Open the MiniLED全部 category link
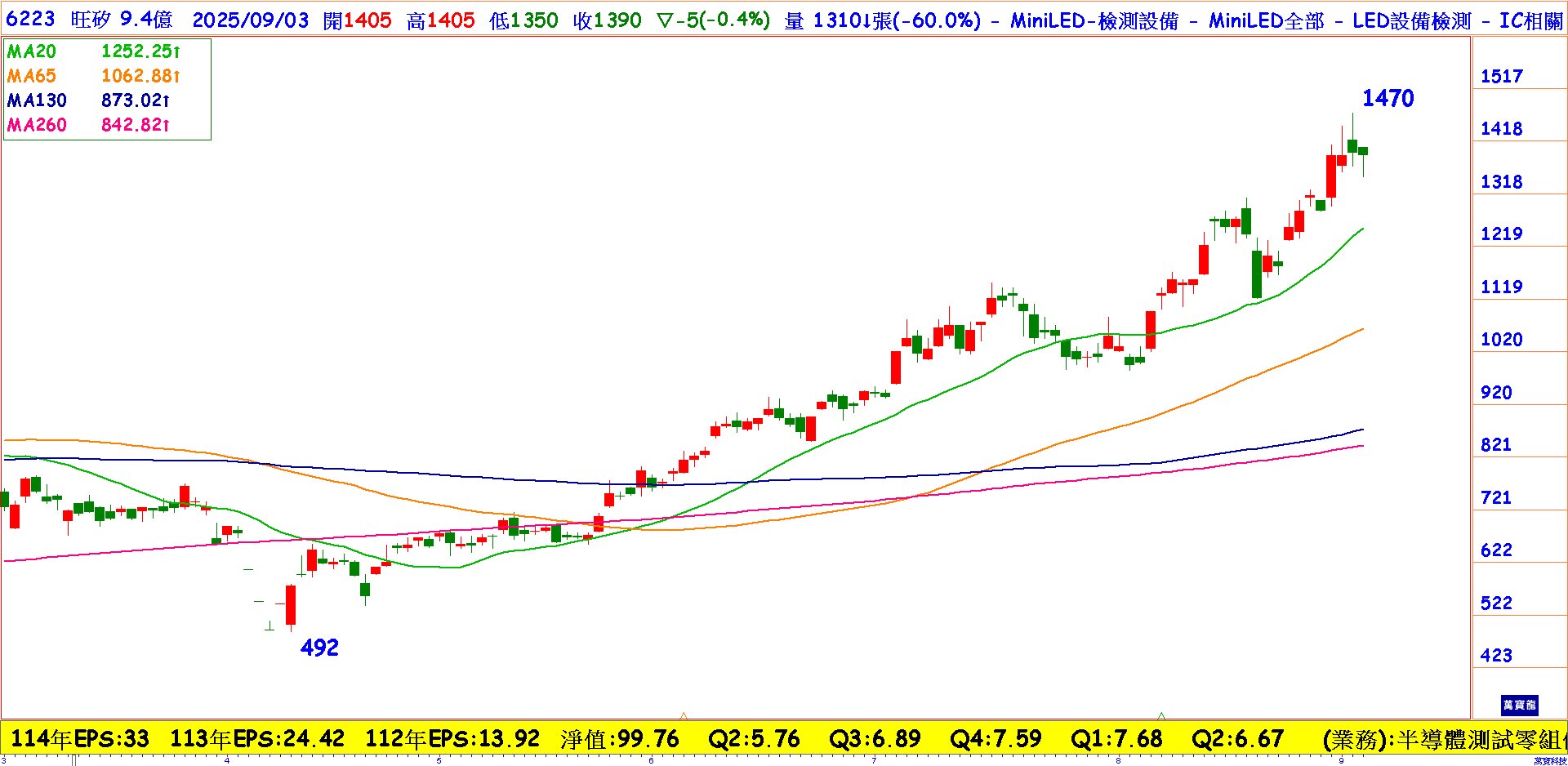The height and width of the screenshot is (766, 1568). (x=1267, y=21)
